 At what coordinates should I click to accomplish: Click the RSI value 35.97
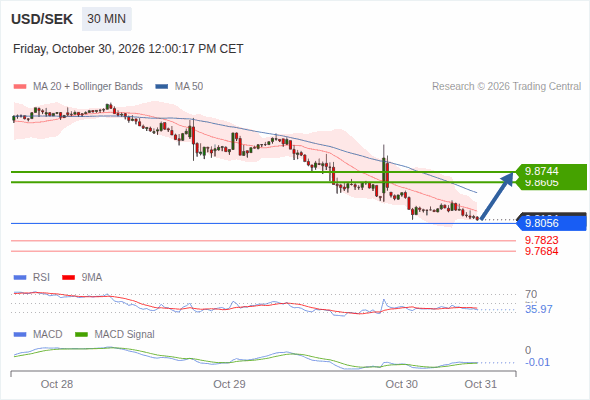(539, 309)
